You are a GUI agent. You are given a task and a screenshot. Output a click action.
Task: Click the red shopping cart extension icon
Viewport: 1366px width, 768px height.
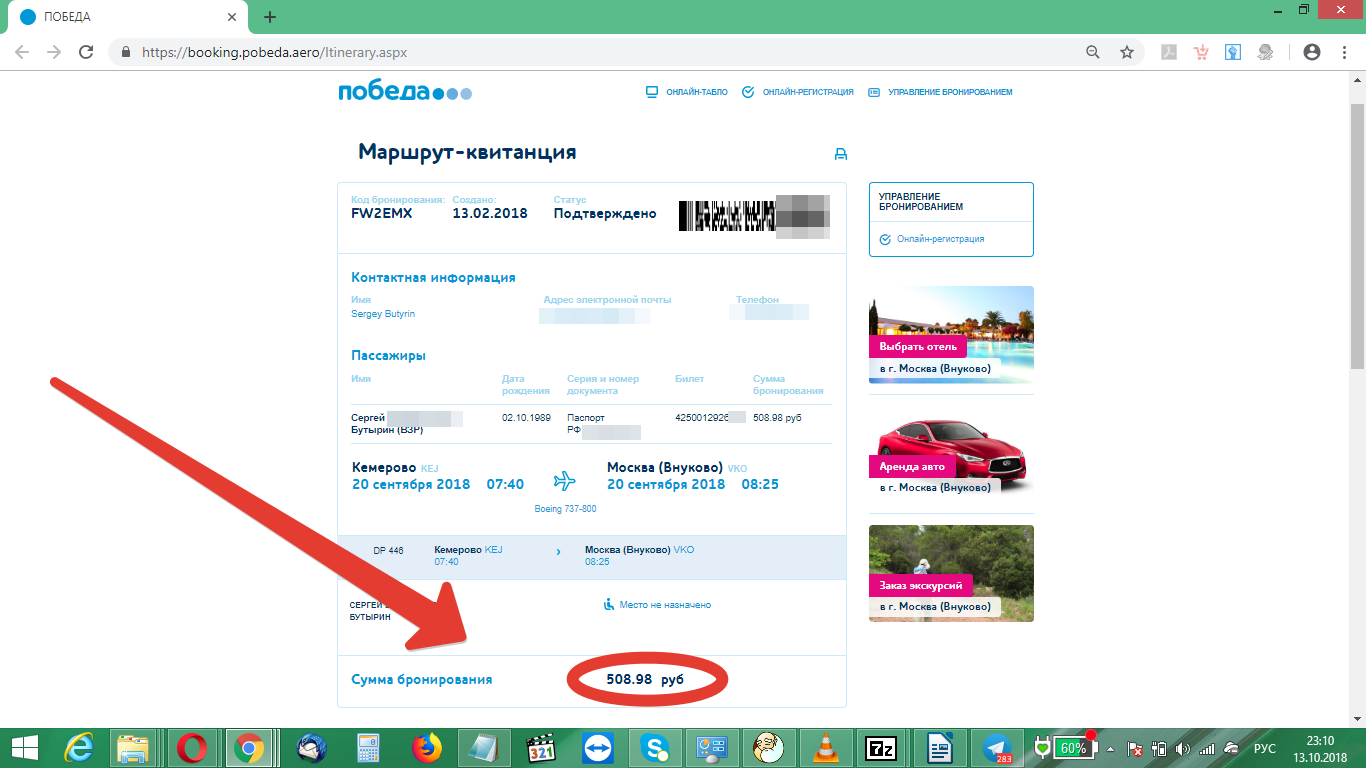[1202, 52]
